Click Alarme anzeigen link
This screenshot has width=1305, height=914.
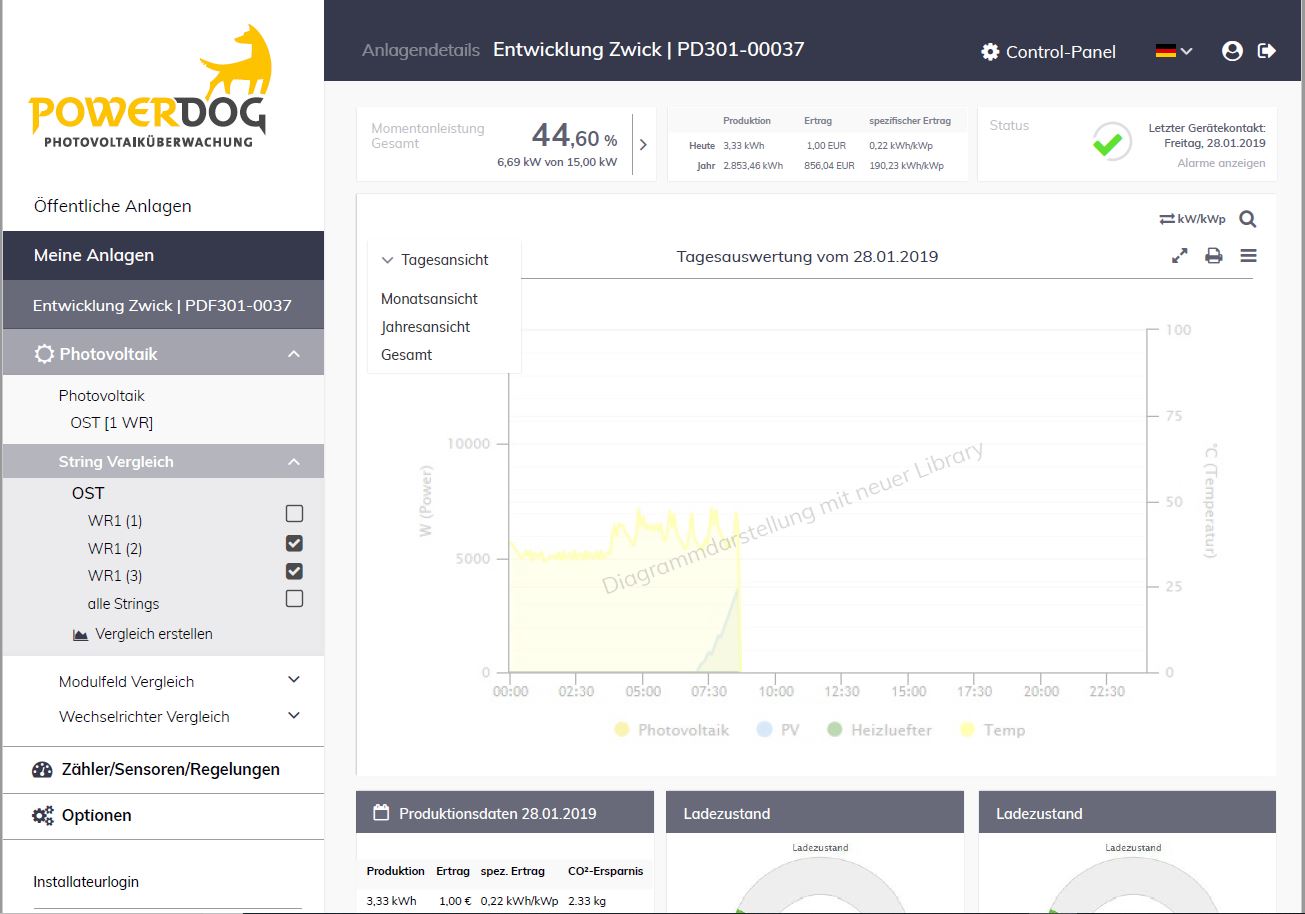pyautogui.click(x=1220, y=163)
